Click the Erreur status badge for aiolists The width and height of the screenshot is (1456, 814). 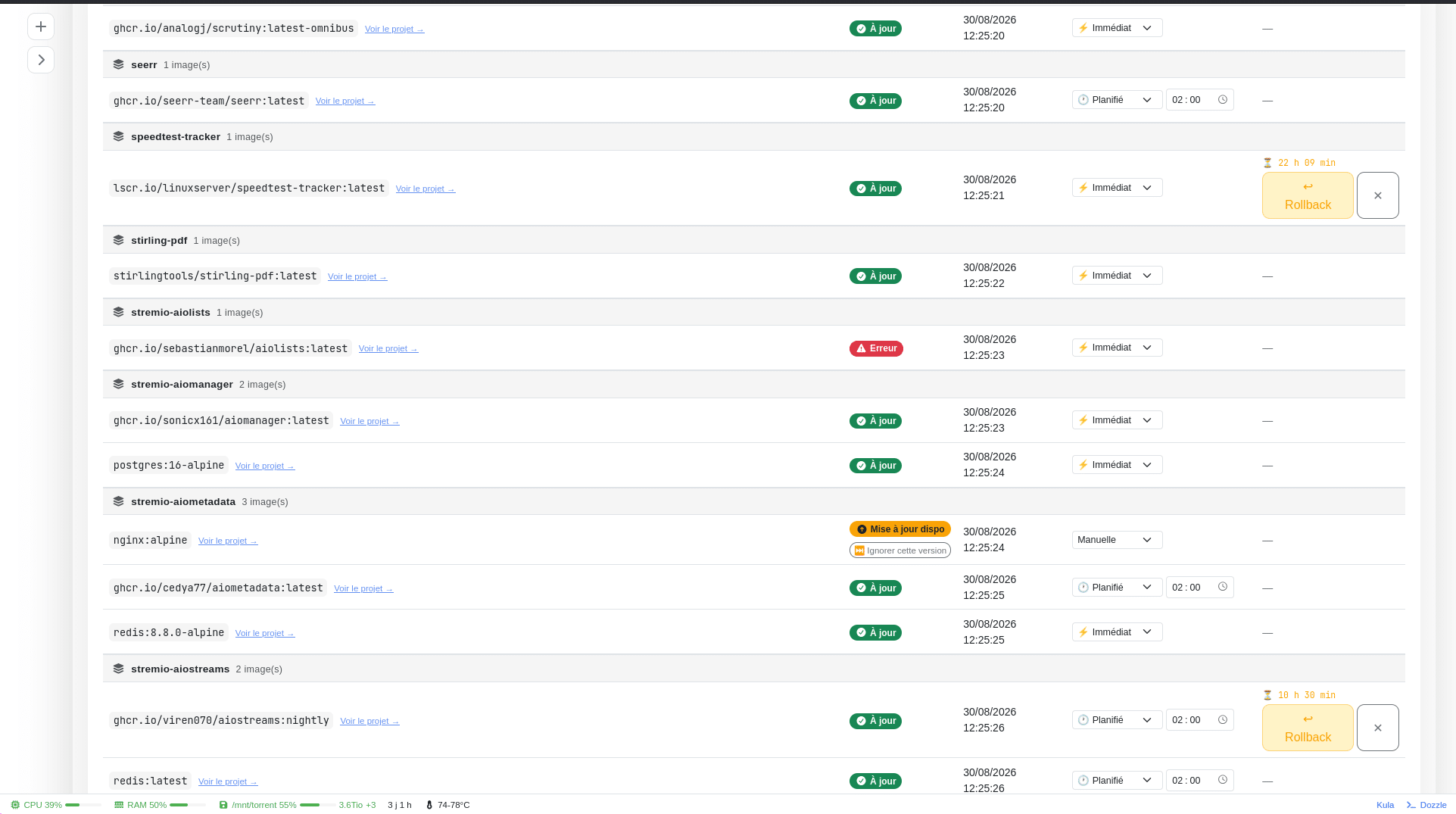tap(876, 348)
